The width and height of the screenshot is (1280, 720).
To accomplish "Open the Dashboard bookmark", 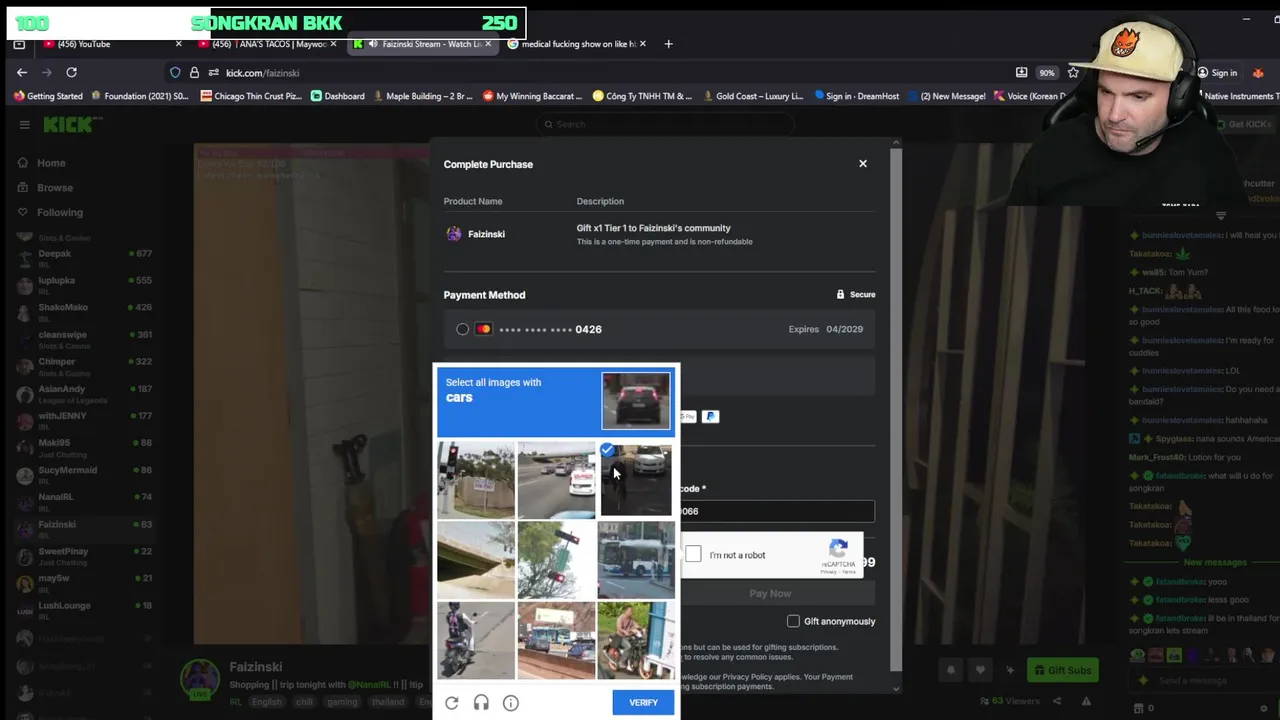I will coord(337,96).
